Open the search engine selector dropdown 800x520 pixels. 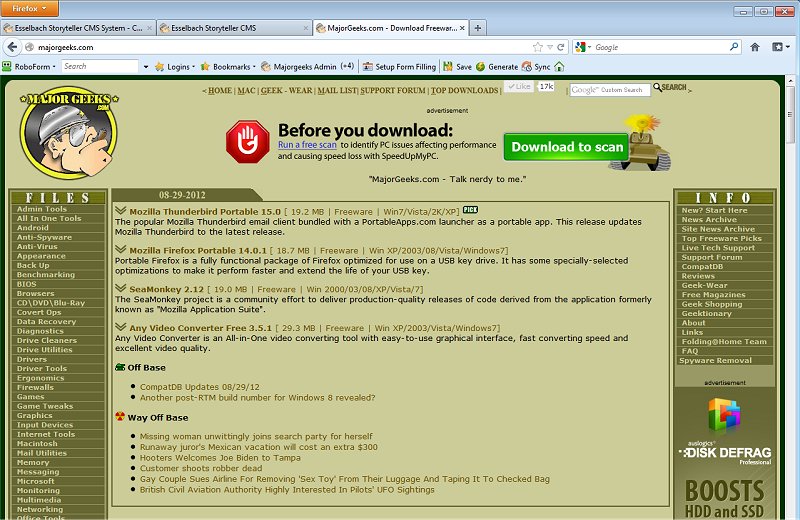coord(589,47)
